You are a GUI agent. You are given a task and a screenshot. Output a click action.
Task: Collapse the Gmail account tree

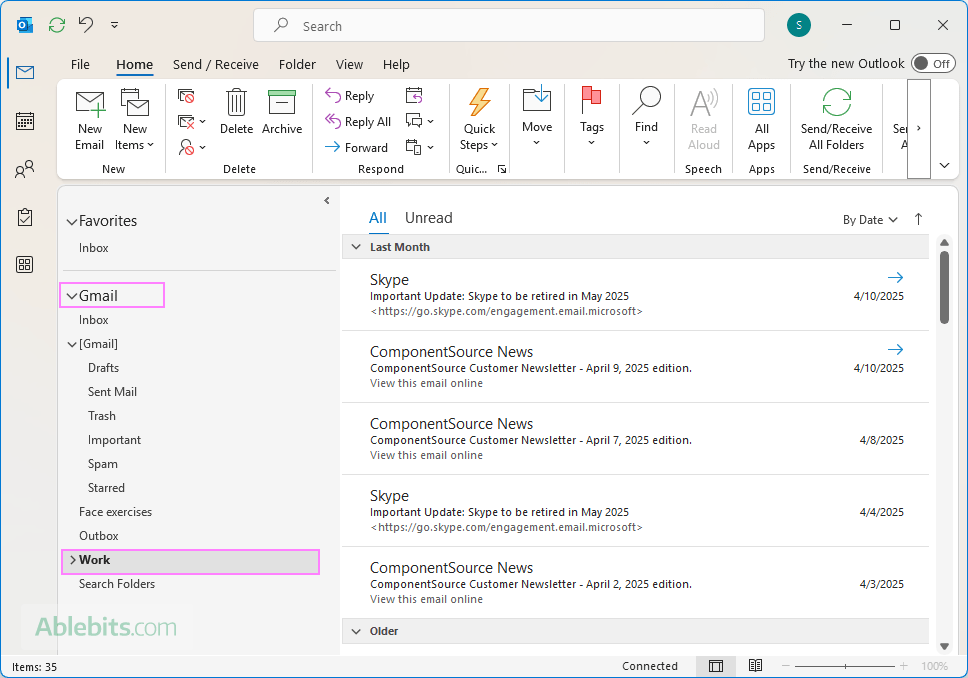pos(72,296)
